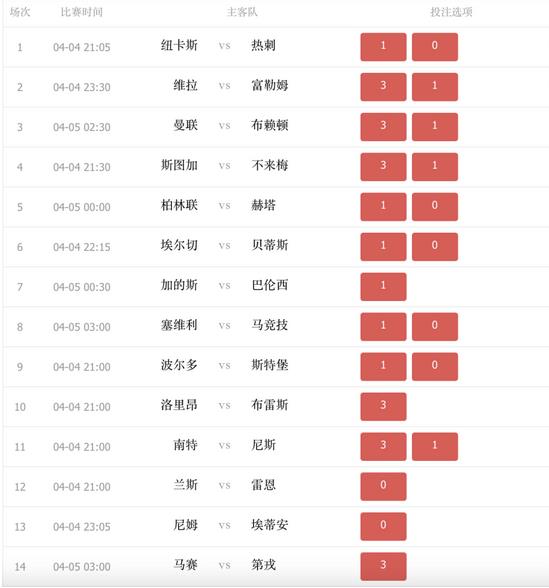Click option 0 for 兰斯 vs 雷恩
The image size is (549, 588).
click(383, 486)
